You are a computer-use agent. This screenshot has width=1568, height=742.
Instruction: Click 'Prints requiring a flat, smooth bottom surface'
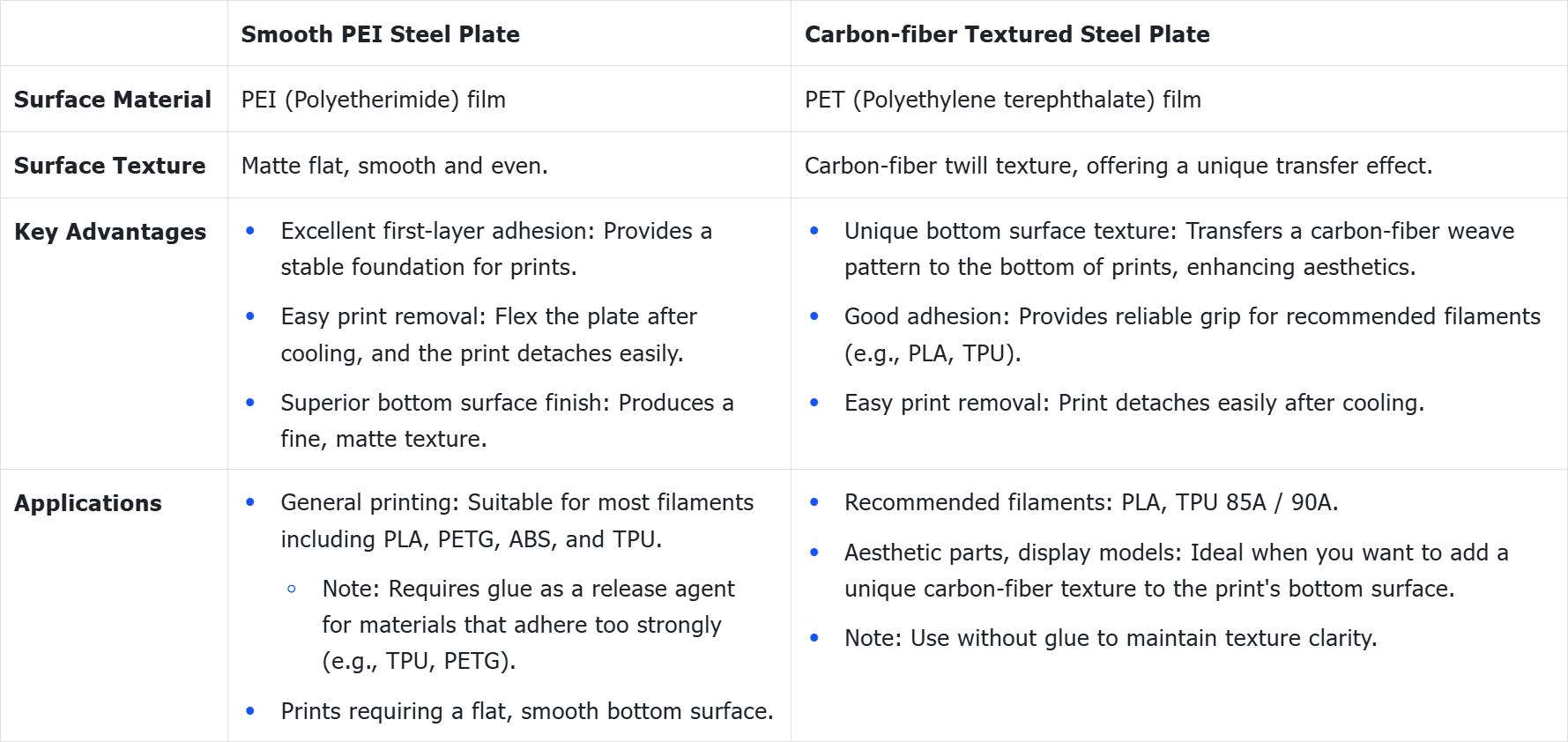pyautogui.click(x=527, y=711)
